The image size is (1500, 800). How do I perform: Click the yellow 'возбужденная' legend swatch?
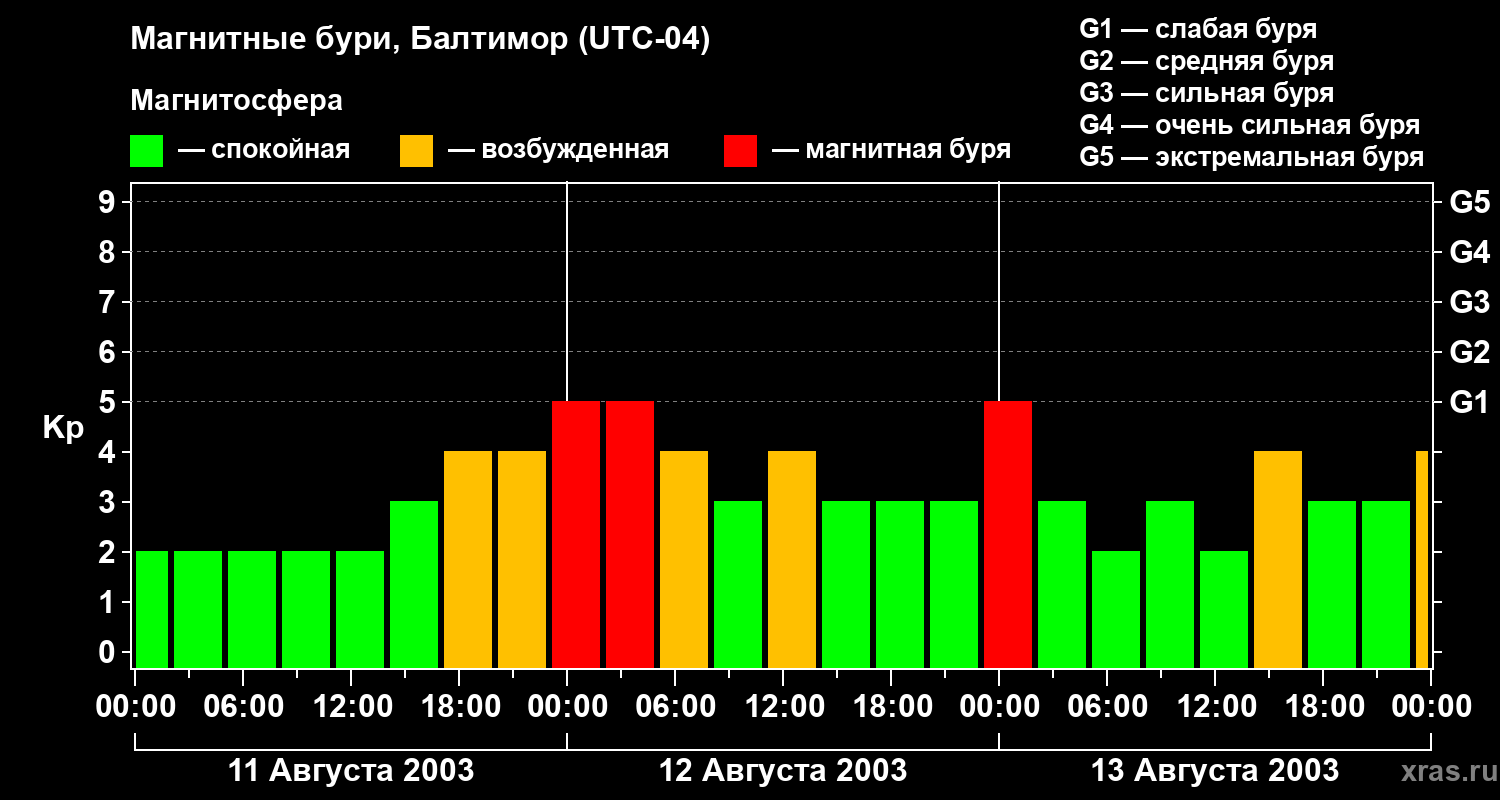coord(416,151)
